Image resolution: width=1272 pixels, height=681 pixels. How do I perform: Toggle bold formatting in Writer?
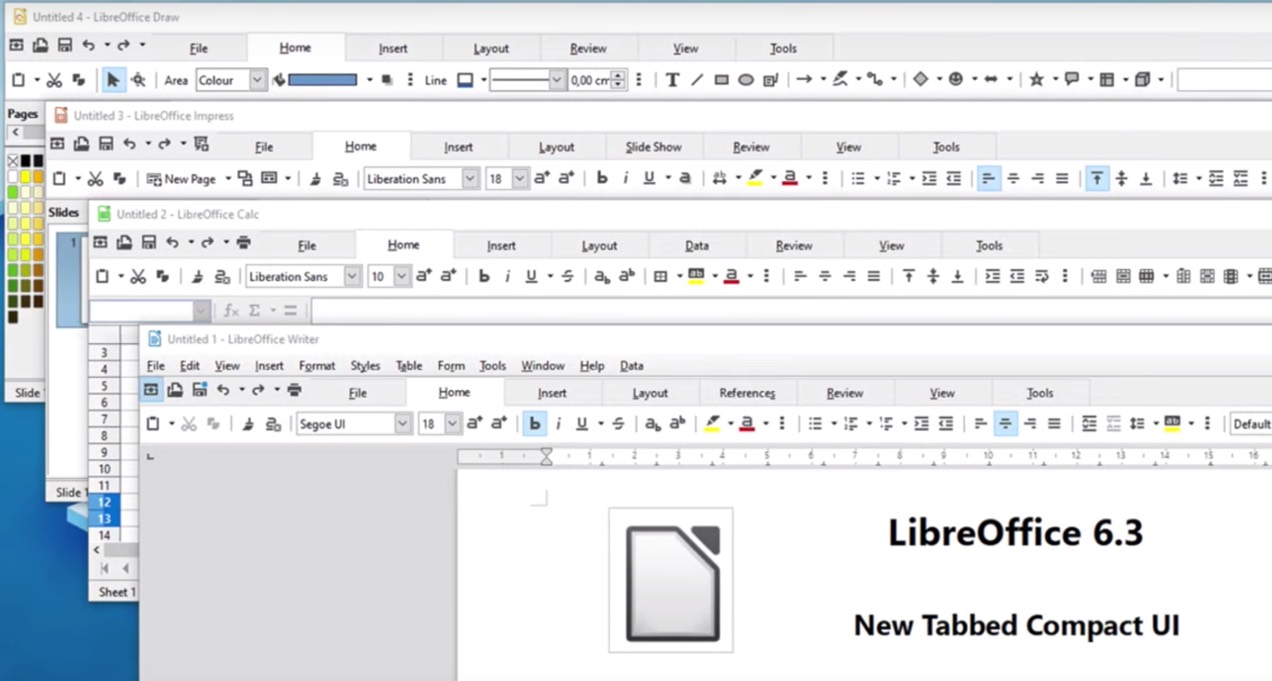click(x=534, y=423)
